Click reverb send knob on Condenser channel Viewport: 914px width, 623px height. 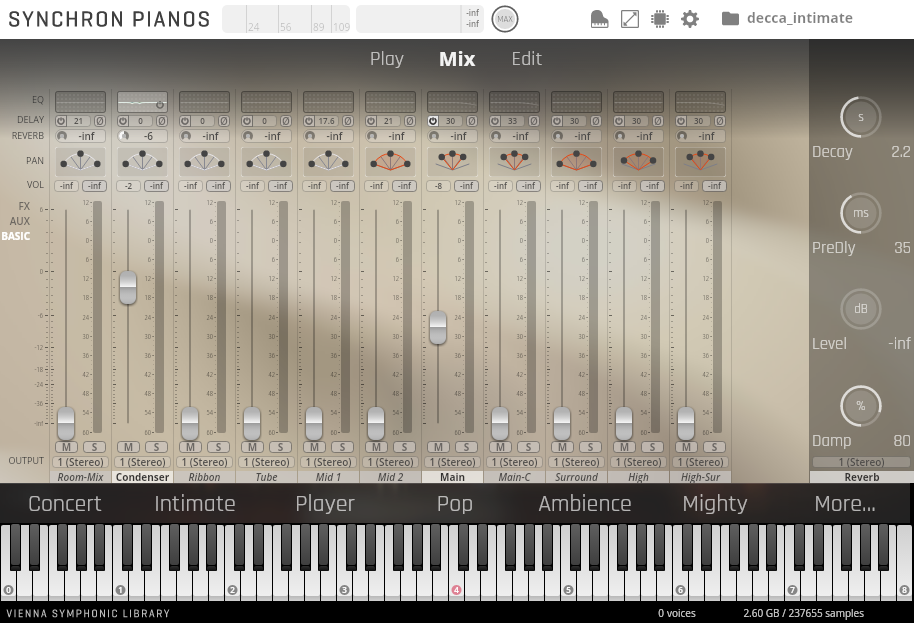tap(124, 136)
